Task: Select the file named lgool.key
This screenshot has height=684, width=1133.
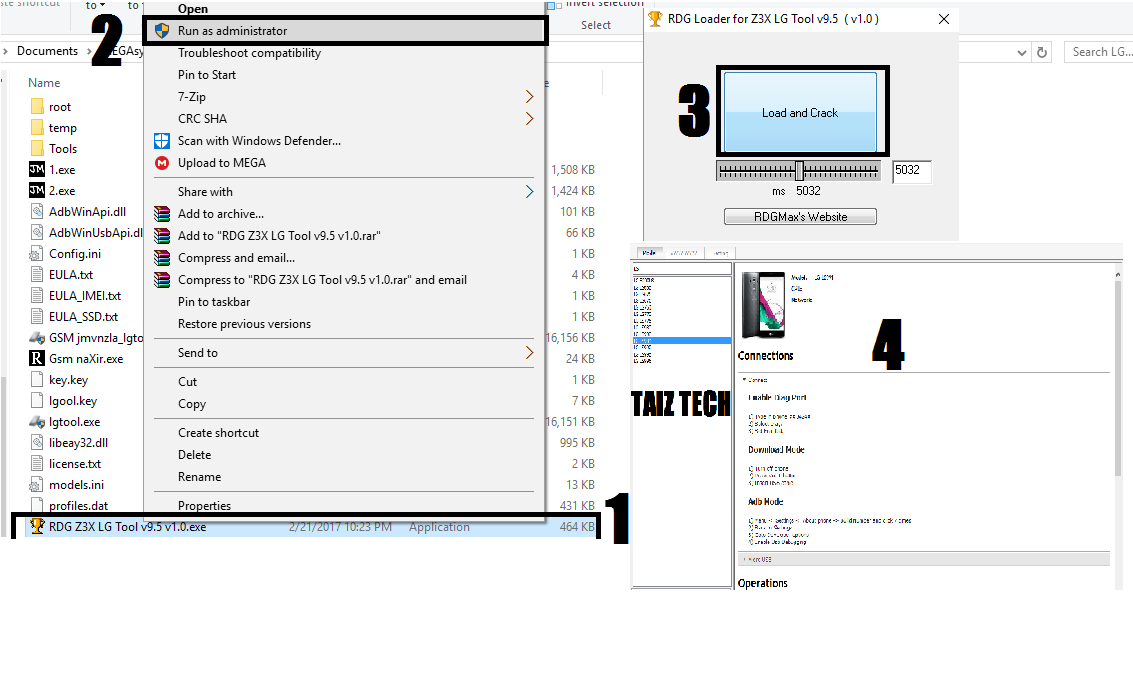Action: [x=73, y=401]
